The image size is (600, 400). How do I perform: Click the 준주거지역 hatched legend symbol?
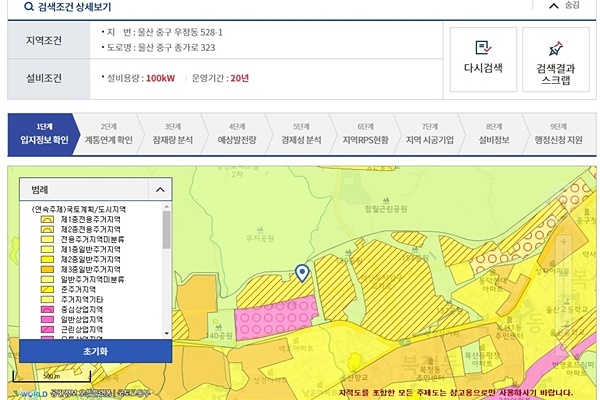[47, 289]
